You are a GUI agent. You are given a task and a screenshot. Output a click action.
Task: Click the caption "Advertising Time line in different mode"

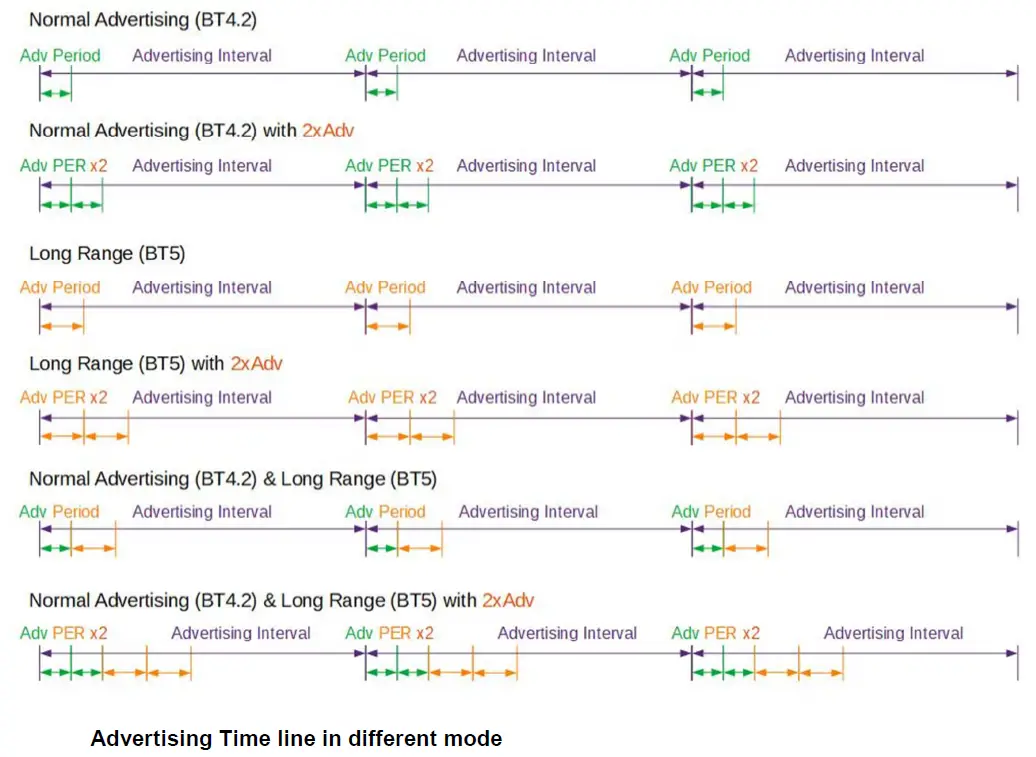296,739
